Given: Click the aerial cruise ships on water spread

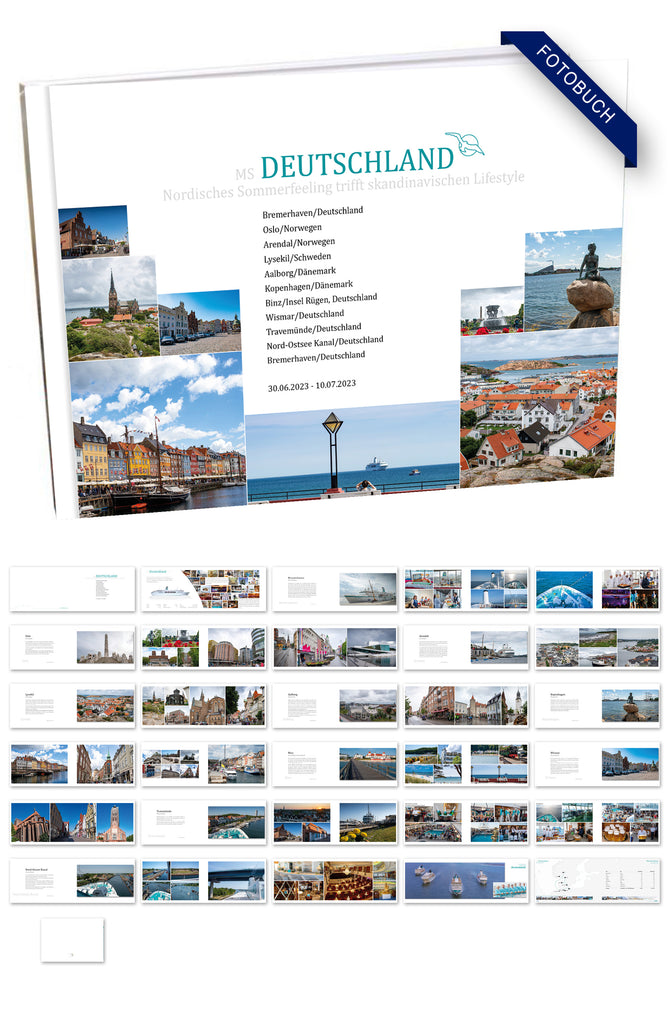Looking at the screenshot, I should pos(466,880).
